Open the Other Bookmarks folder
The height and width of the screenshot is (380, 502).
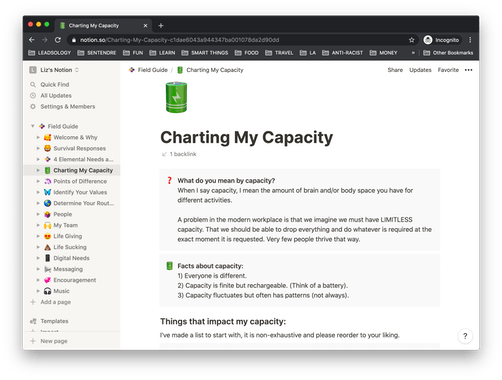pos(448,53)
